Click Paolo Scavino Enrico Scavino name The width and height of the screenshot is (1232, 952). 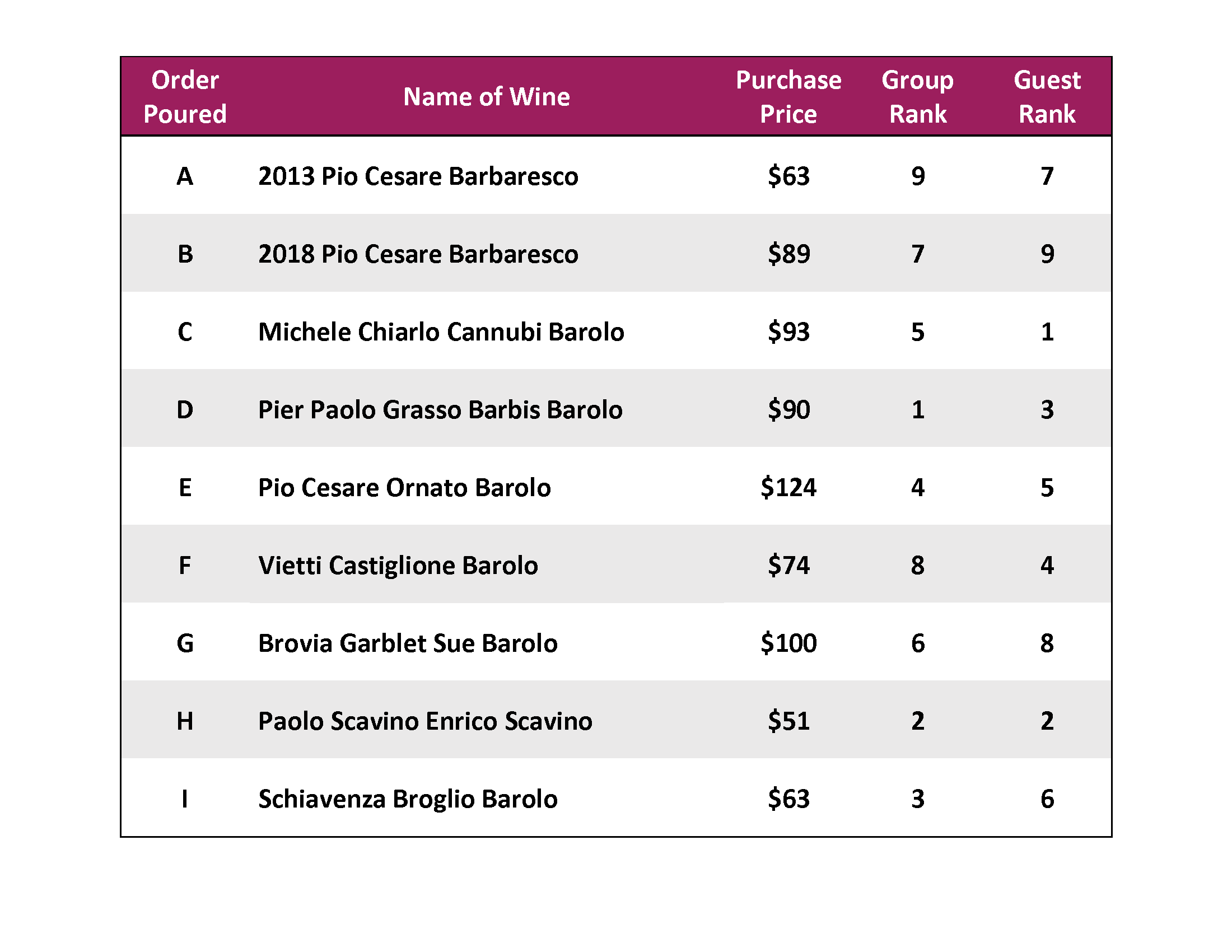click(x=426, y=721)
